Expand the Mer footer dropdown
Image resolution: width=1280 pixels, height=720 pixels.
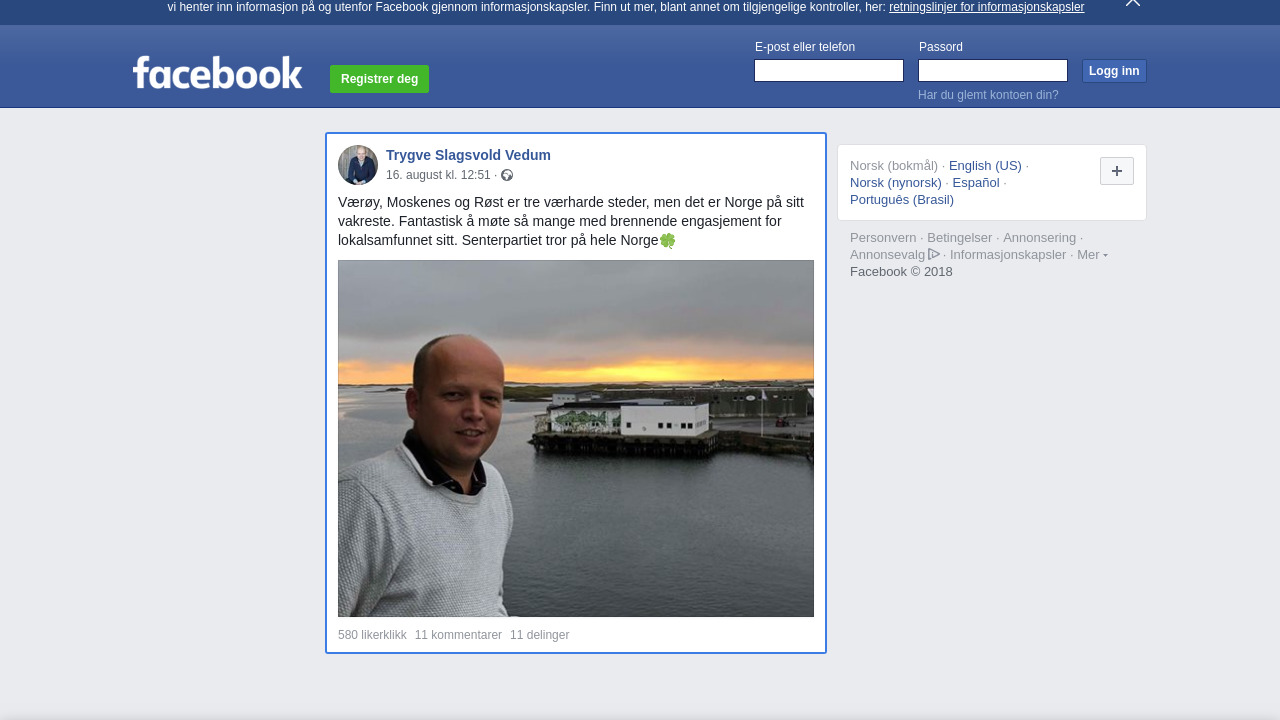[1092, 255]
